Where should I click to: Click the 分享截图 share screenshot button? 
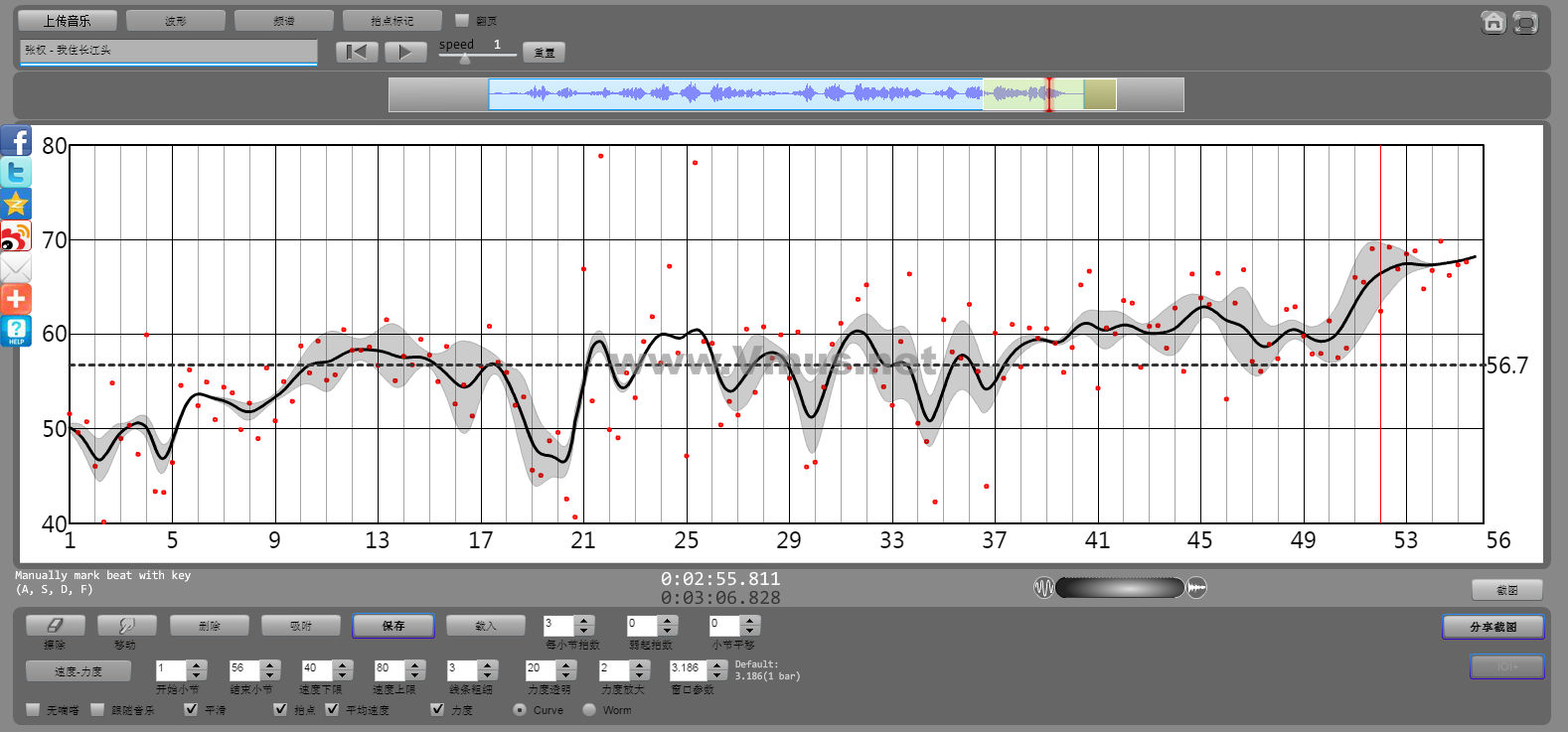1492,627
